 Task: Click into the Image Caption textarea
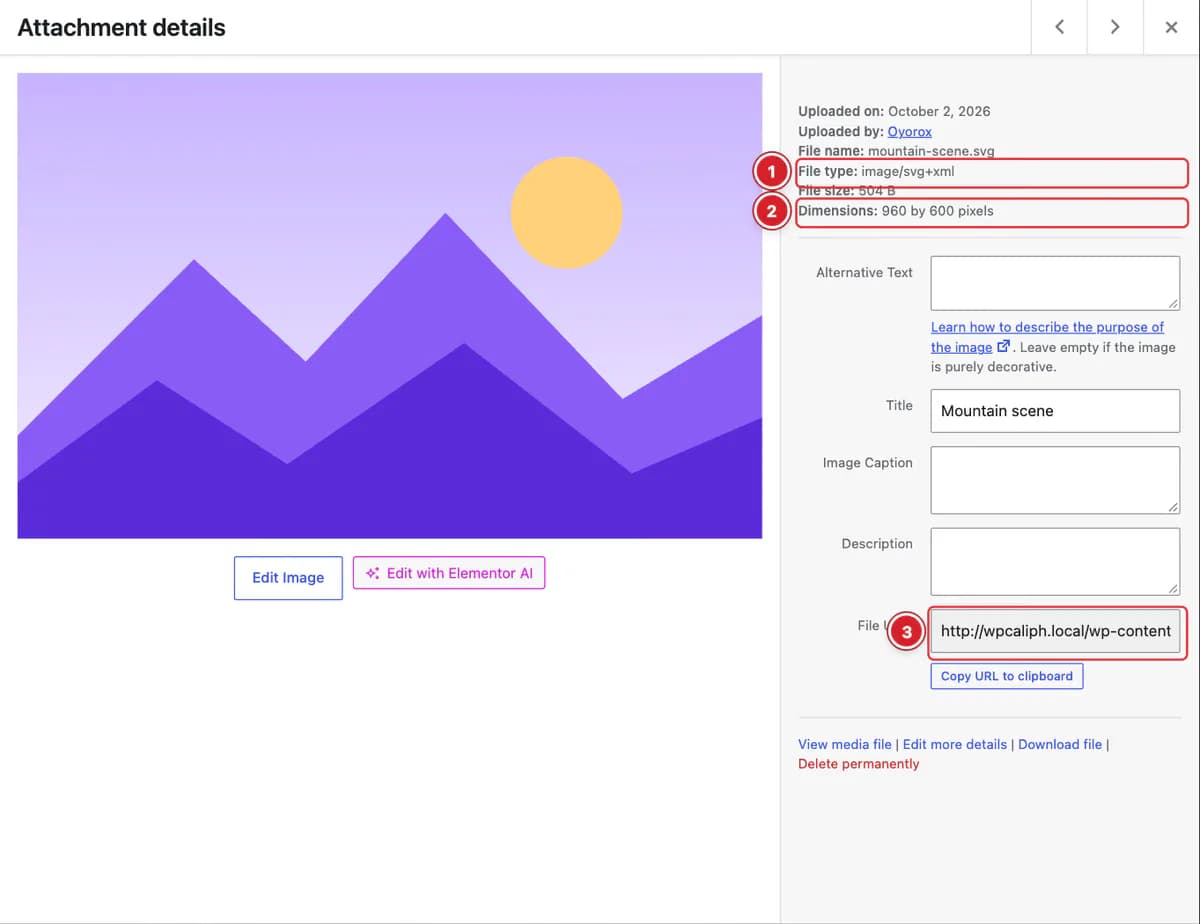[x=1055, y=480]
